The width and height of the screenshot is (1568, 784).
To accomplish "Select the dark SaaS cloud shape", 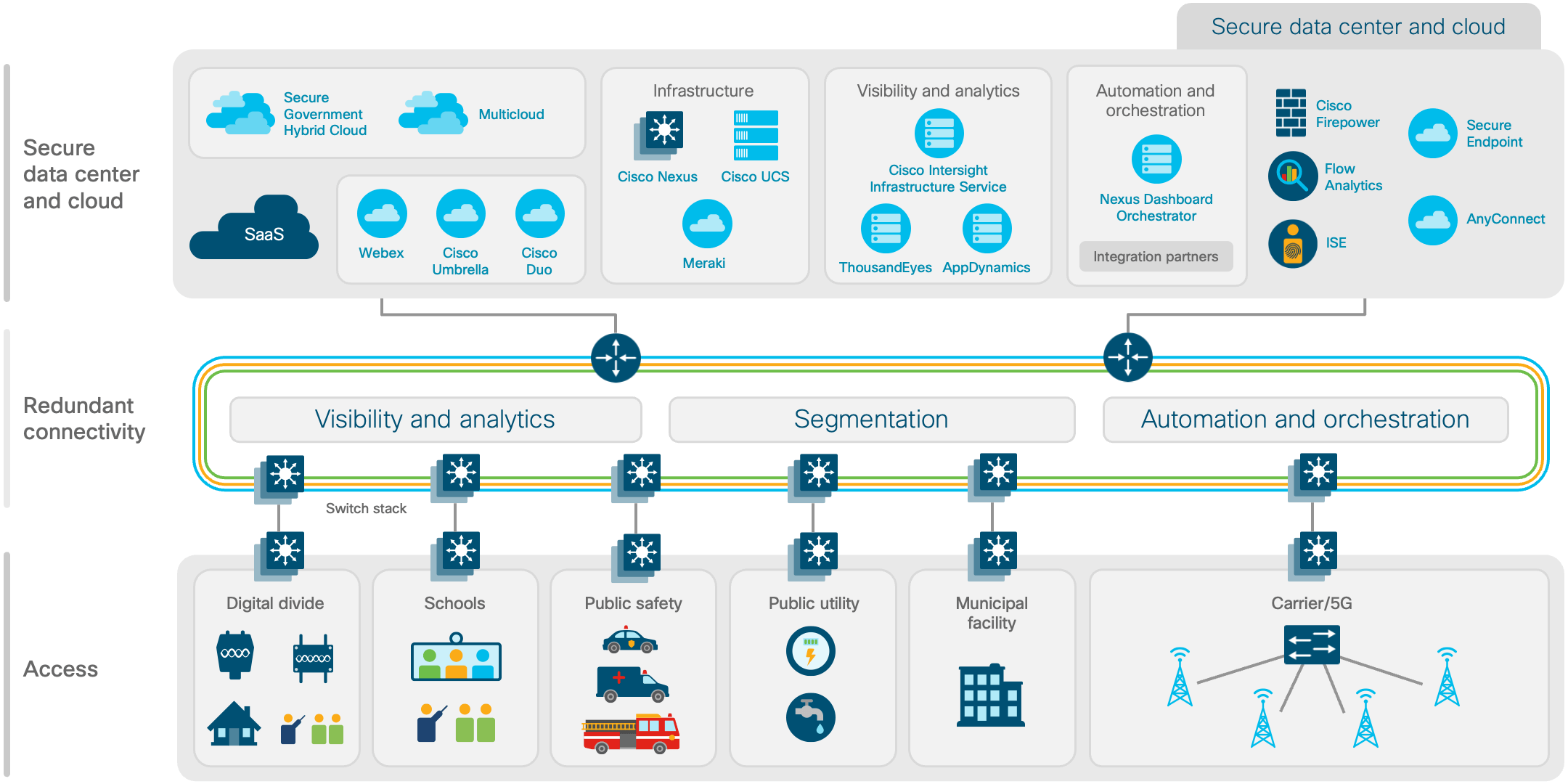I will pyautogui.click(x=254, y=227).
